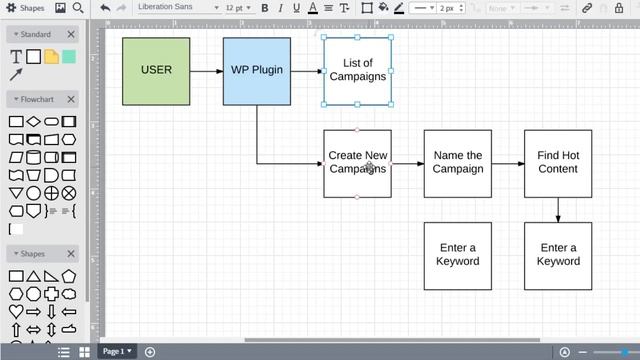Select the heart shape

pos(16,311)
